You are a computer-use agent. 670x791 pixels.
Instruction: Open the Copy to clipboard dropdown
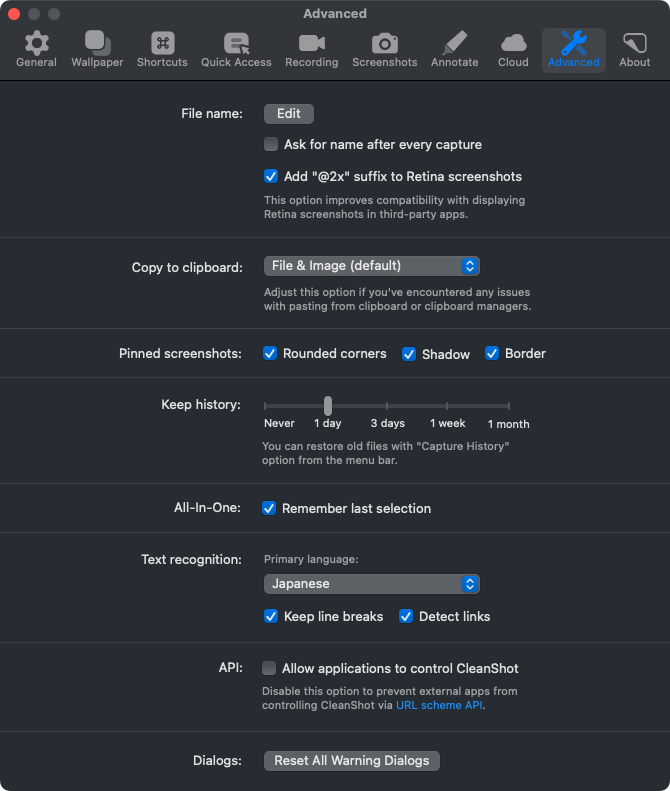pos(371,266)
